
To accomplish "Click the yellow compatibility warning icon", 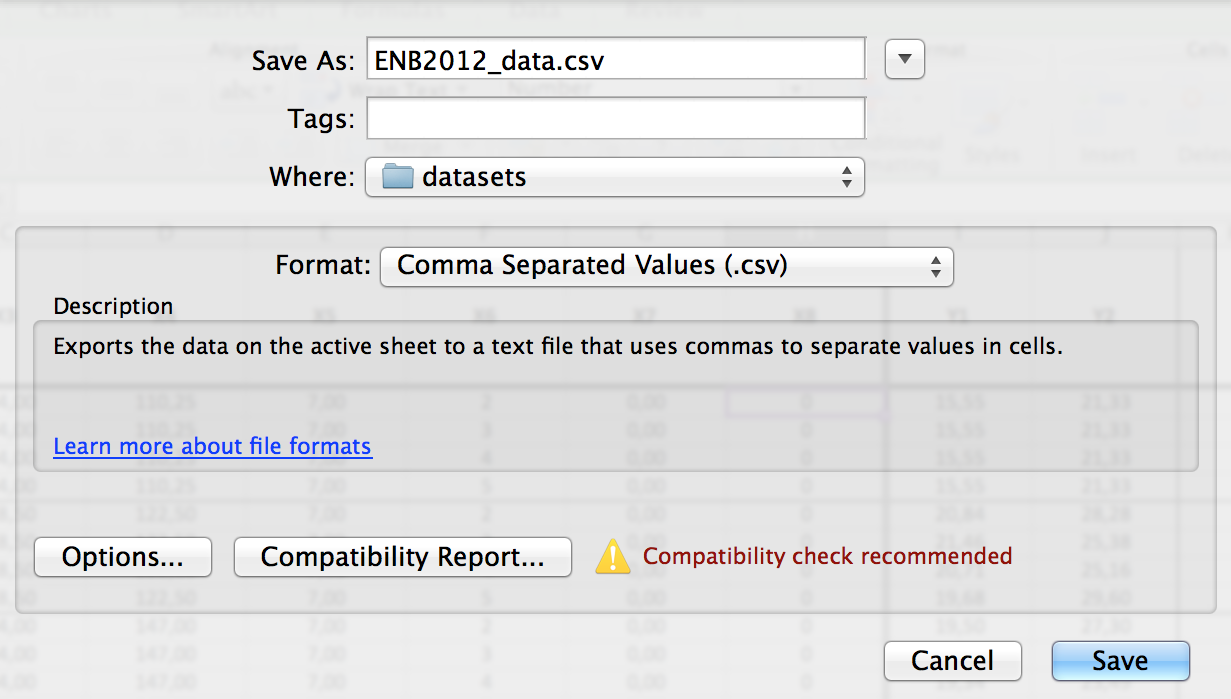I will point(612,557).
